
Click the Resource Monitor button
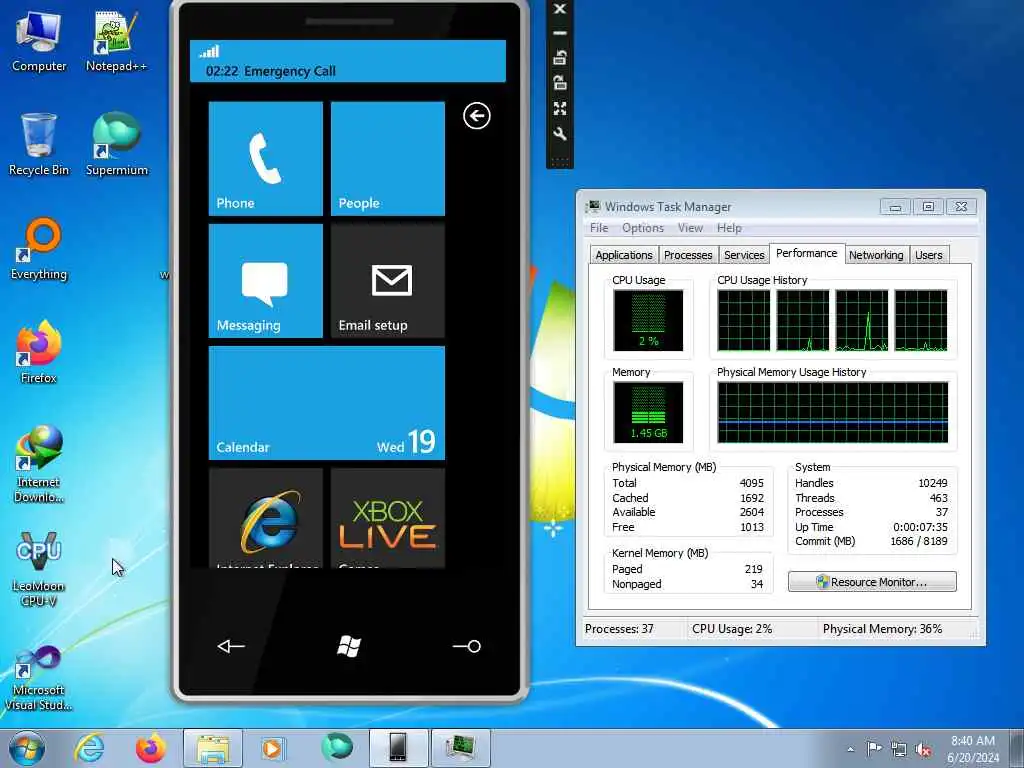point(872,582)
